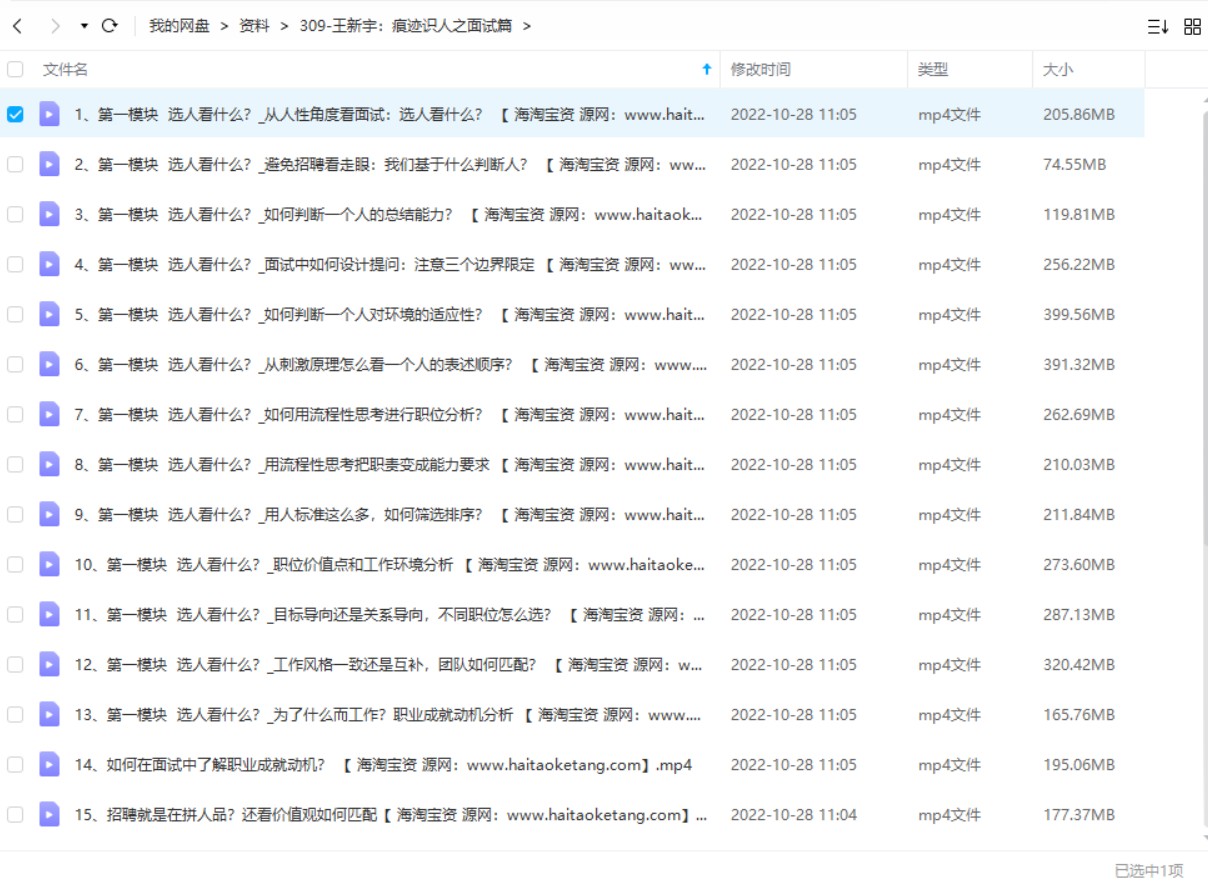Click modified time 2022-10-28 11:04
Viewport: 1208px width, 882px height.
click(x=794, y=814)
